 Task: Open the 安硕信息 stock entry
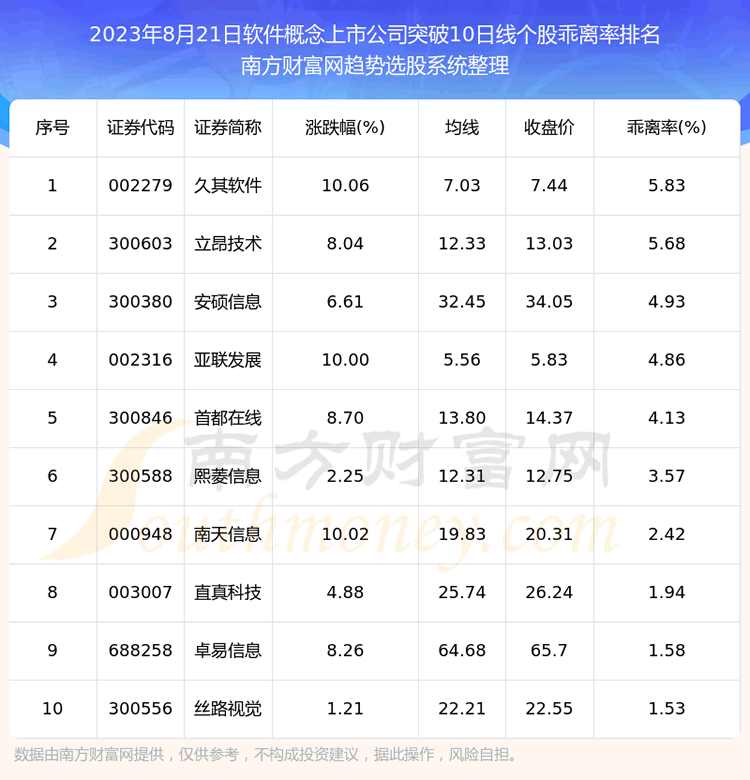click(228, 302)
